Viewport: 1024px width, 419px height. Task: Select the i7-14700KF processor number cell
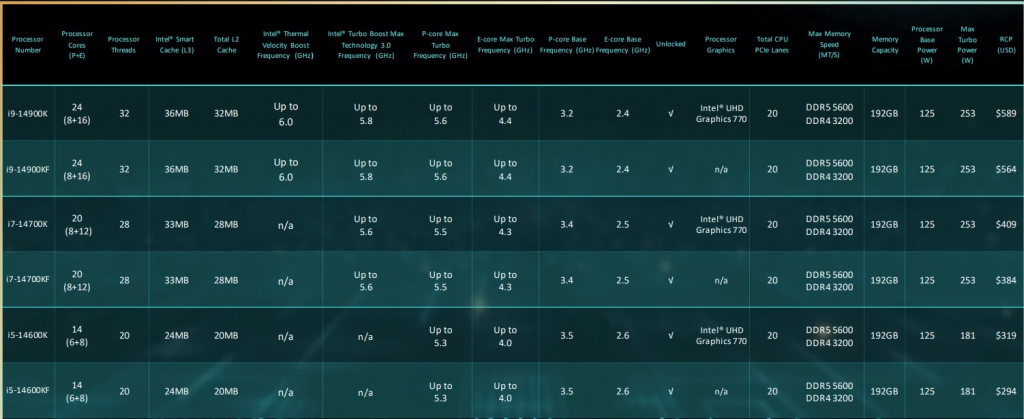(x=27, y=280)
